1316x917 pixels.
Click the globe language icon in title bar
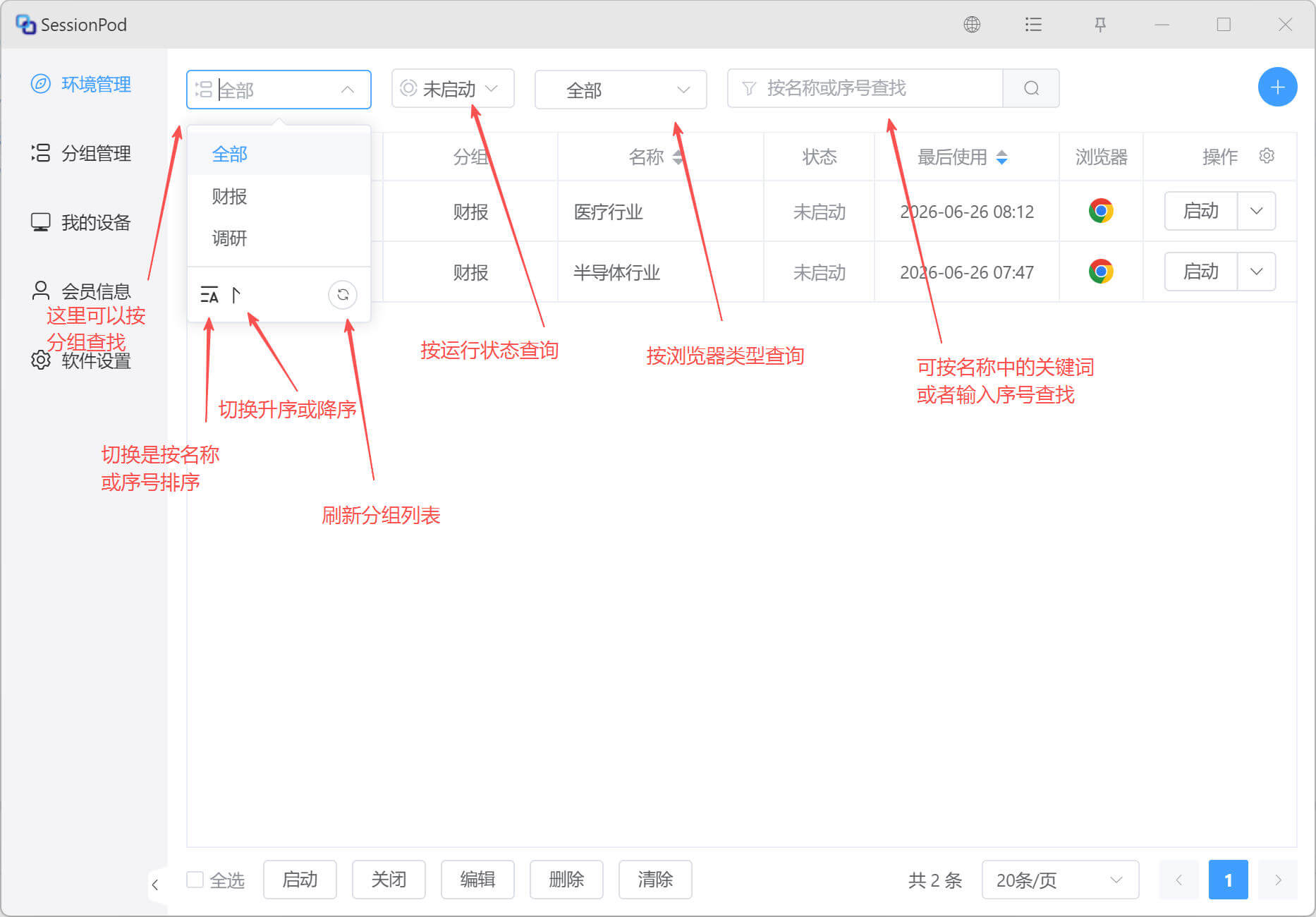(972, 25)
